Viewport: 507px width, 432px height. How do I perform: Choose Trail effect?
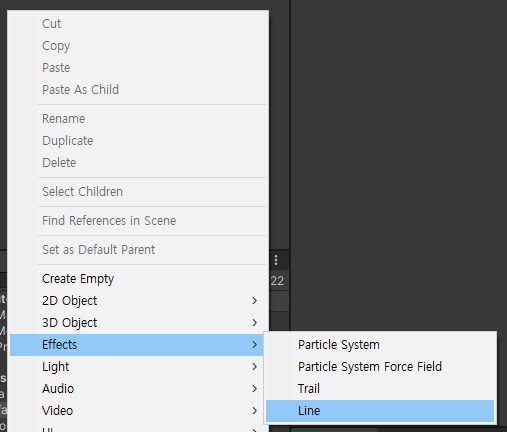click(x=380, y=389)
